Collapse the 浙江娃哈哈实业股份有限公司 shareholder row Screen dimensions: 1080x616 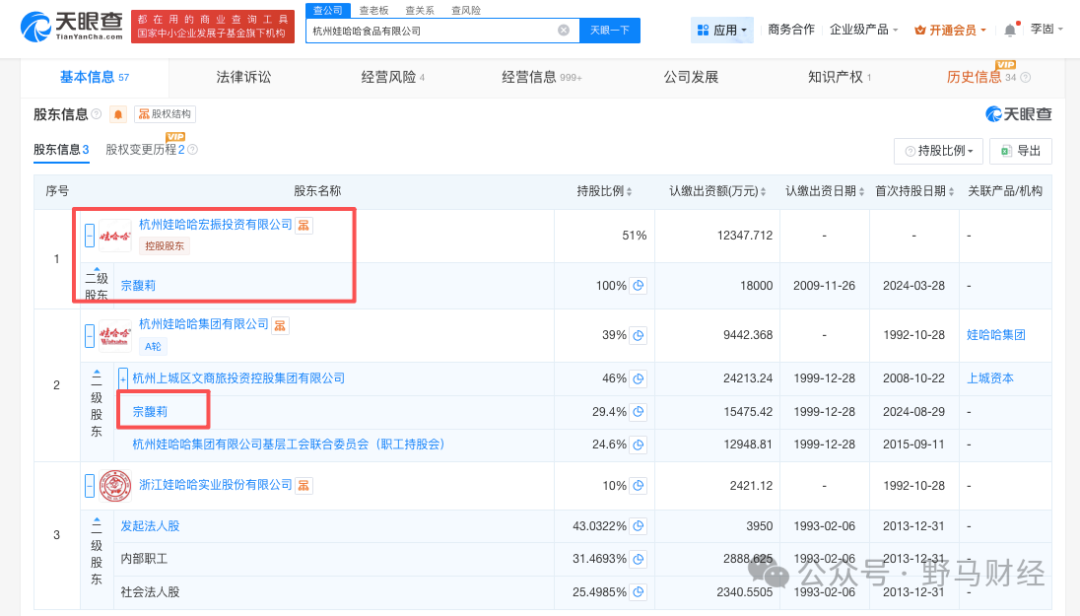[90, 486]
